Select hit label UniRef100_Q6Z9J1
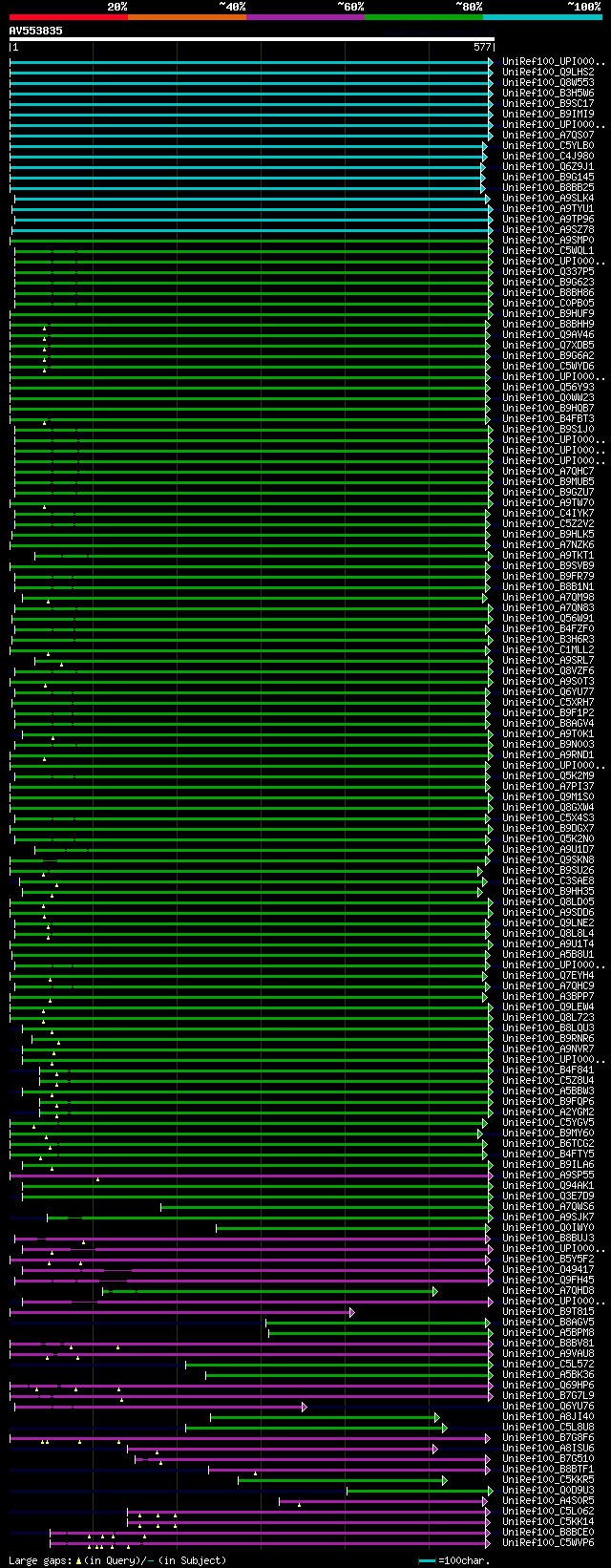 [x=548, y=166]
